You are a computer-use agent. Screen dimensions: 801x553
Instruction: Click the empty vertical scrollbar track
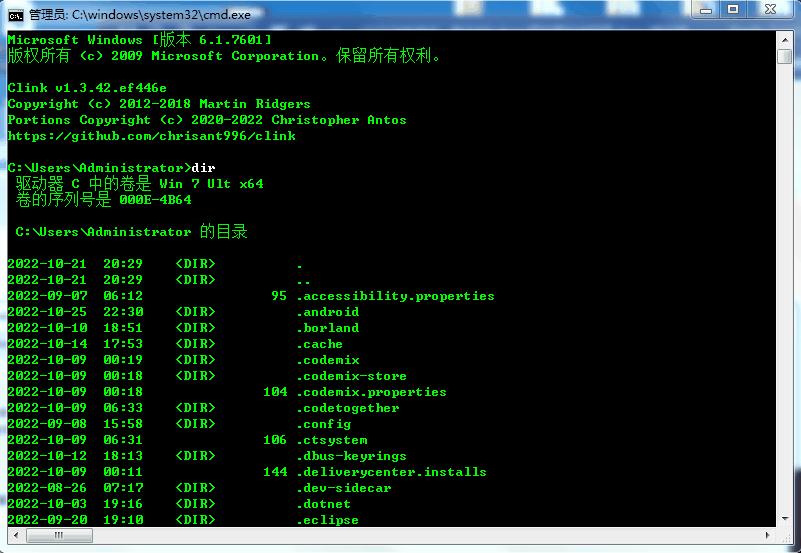pos(785,300)
